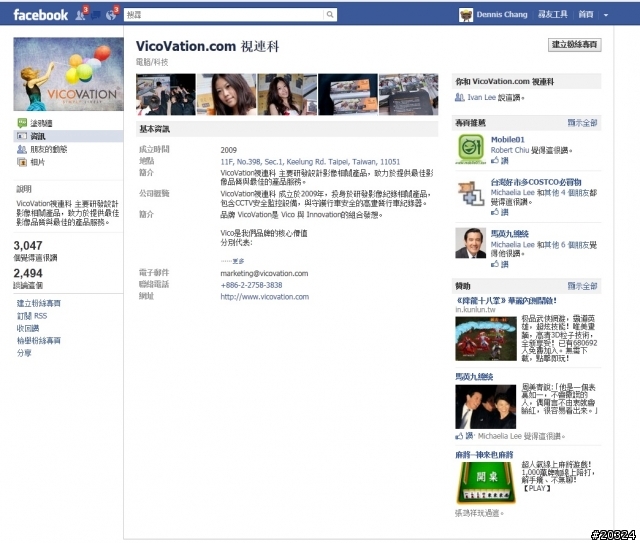The width and height of the screenshot is (640, 543).
Task: Click the unlike link in left sidebar
Action: pos(28,328)
